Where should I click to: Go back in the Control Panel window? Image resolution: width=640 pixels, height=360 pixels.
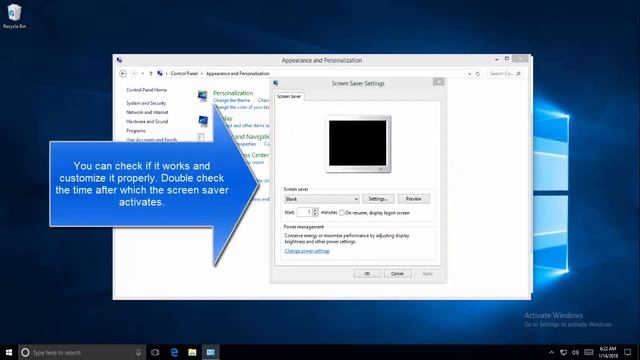click(x=123, y=73)
